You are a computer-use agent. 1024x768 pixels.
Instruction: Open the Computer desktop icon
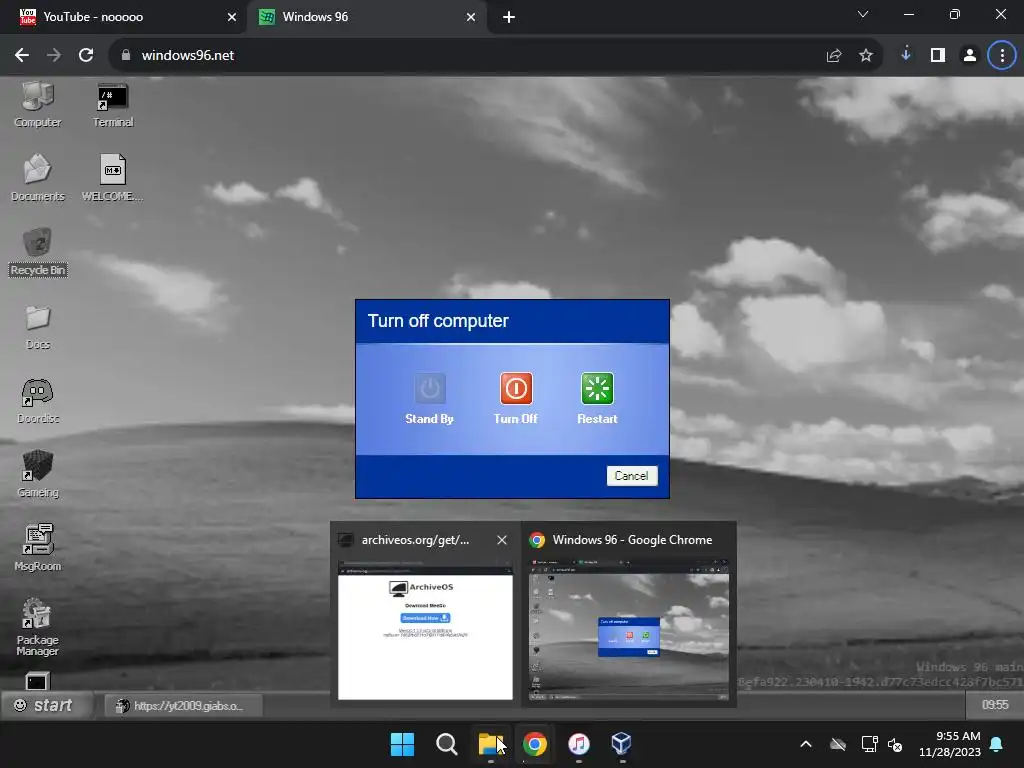coord(37,104)
